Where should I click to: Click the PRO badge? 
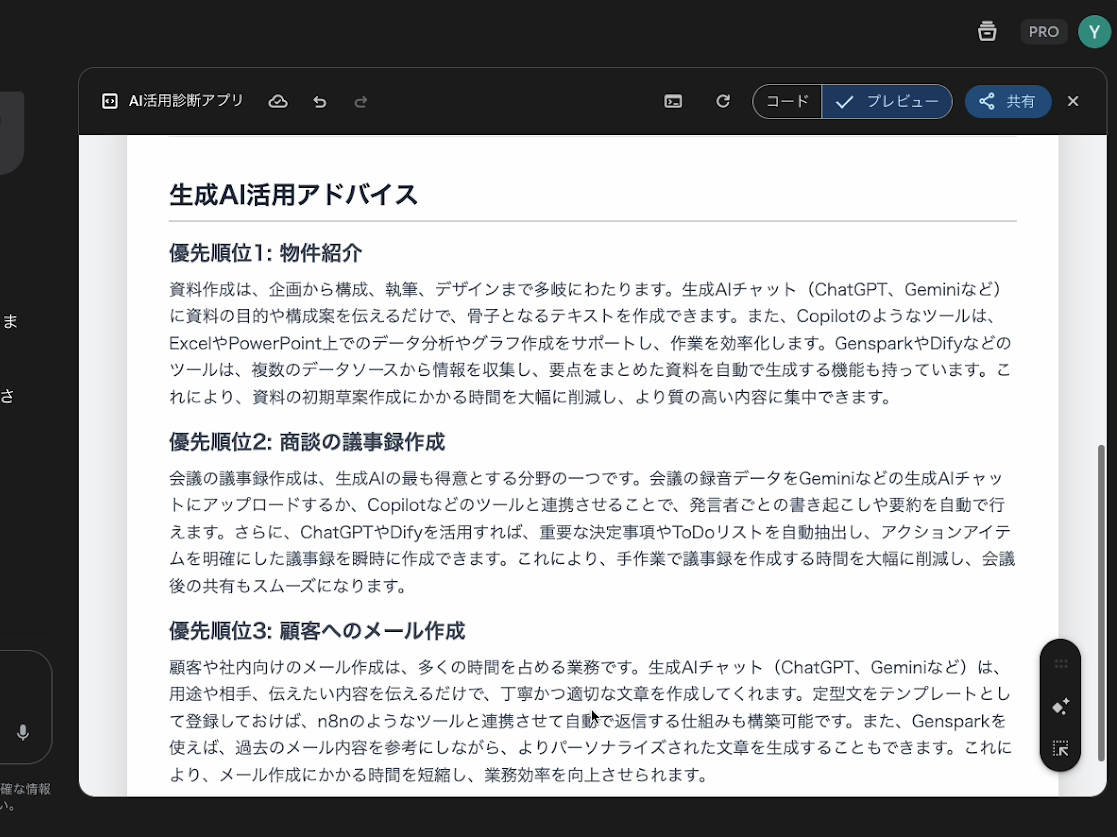coord(1043,32)
